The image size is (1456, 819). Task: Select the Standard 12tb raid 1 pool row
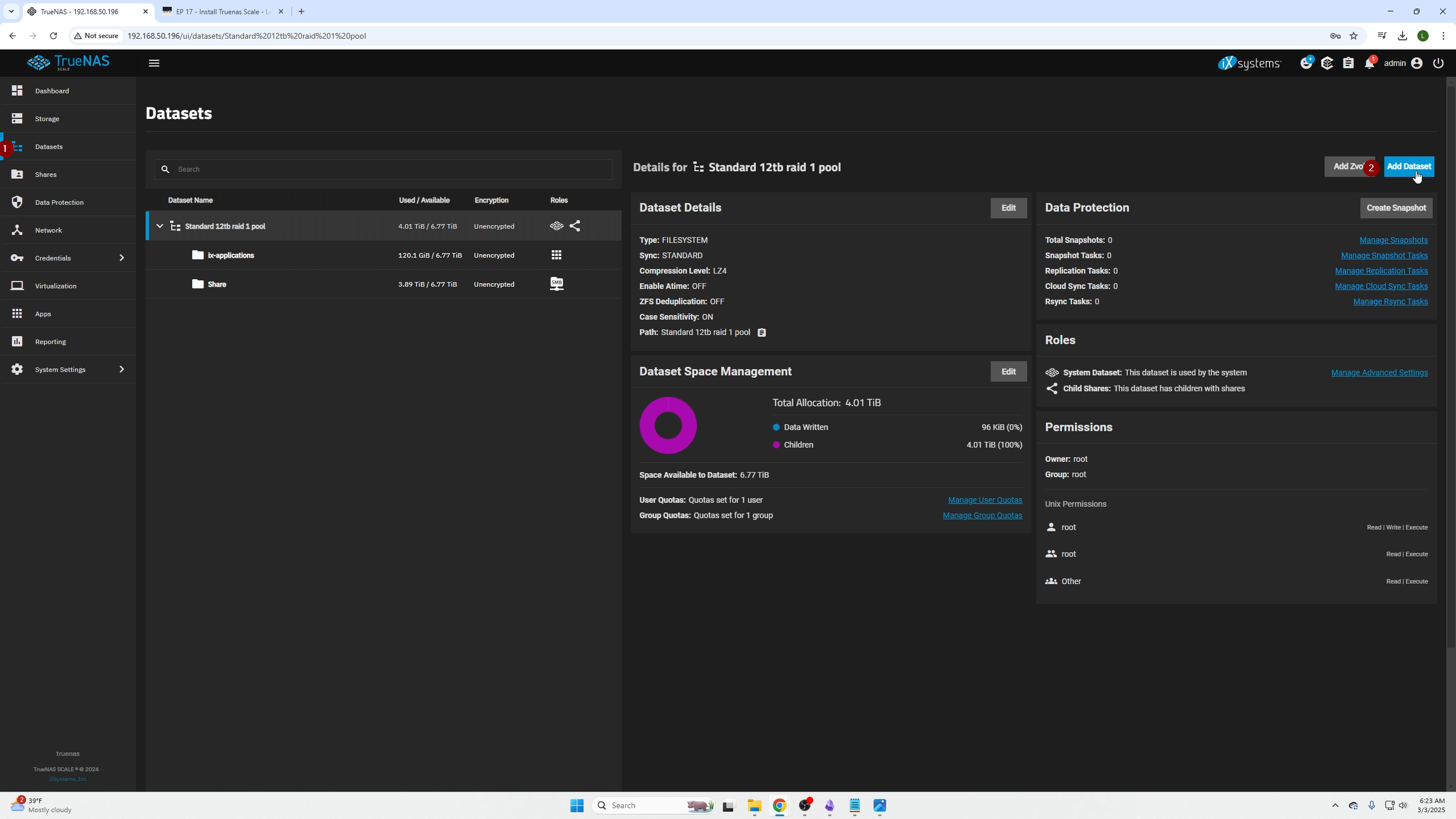383,226
